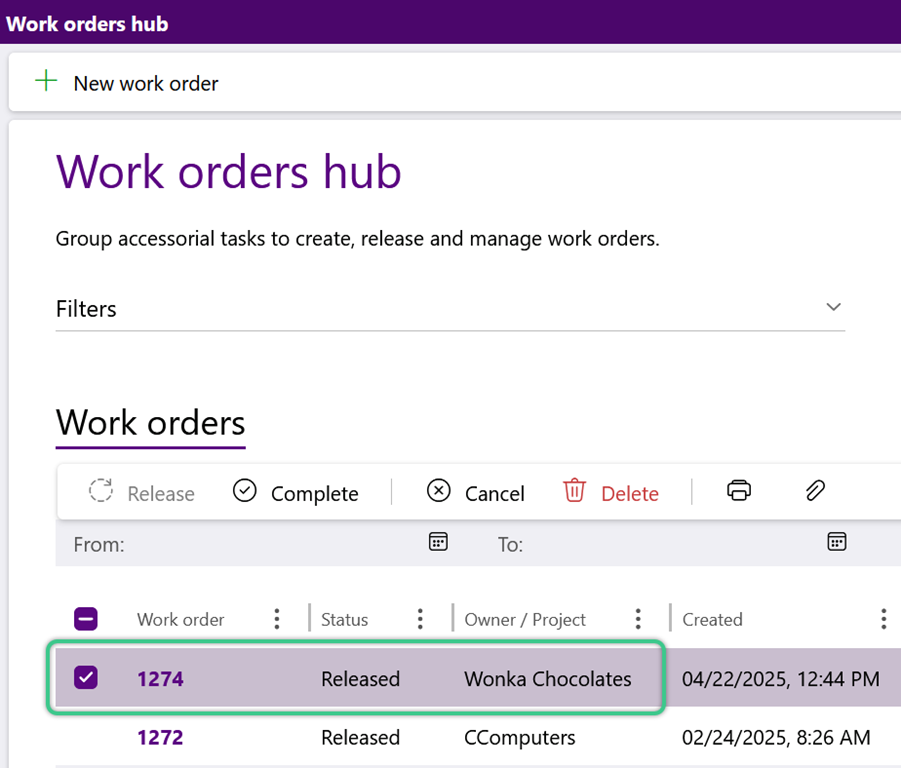This screenshot has height=768, width=901.
Task: Click Wonka Chocolates owner cell
Action: pos(548,679)
